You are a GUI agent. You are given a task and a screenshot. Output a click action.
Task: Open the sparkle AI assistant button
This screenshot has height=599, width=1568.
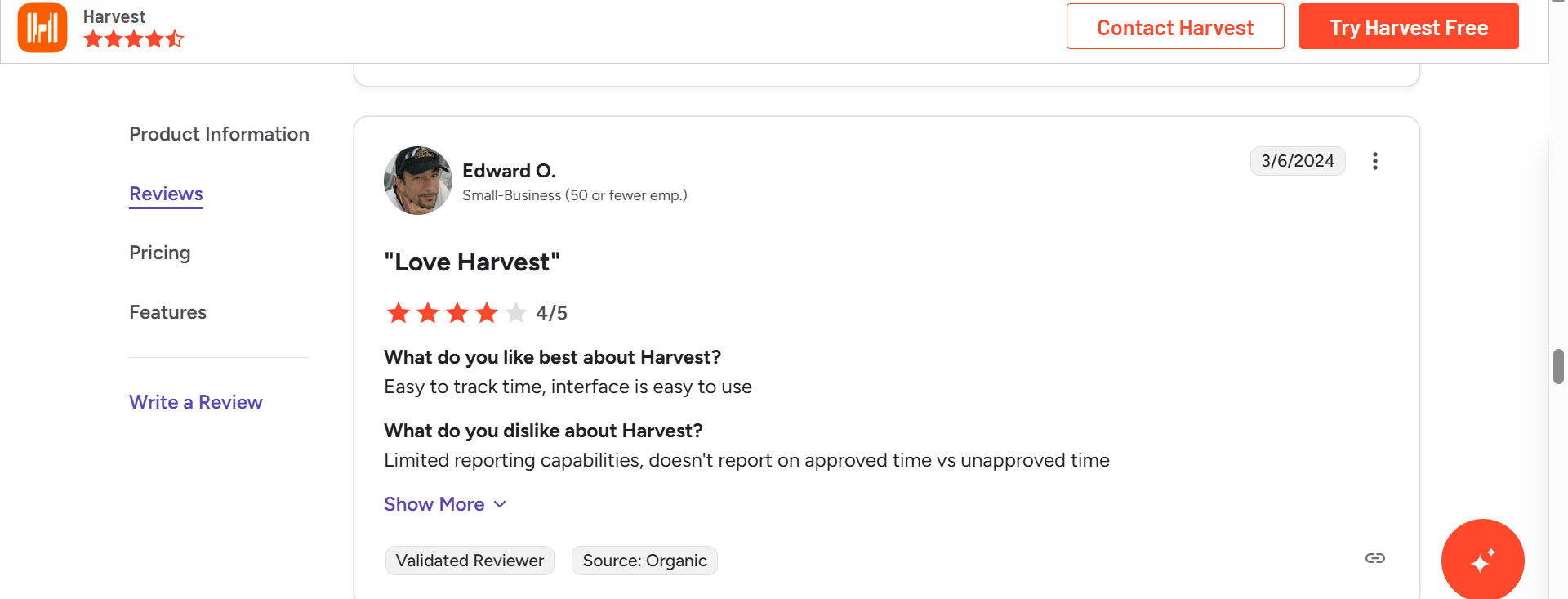click(1482, 561)
